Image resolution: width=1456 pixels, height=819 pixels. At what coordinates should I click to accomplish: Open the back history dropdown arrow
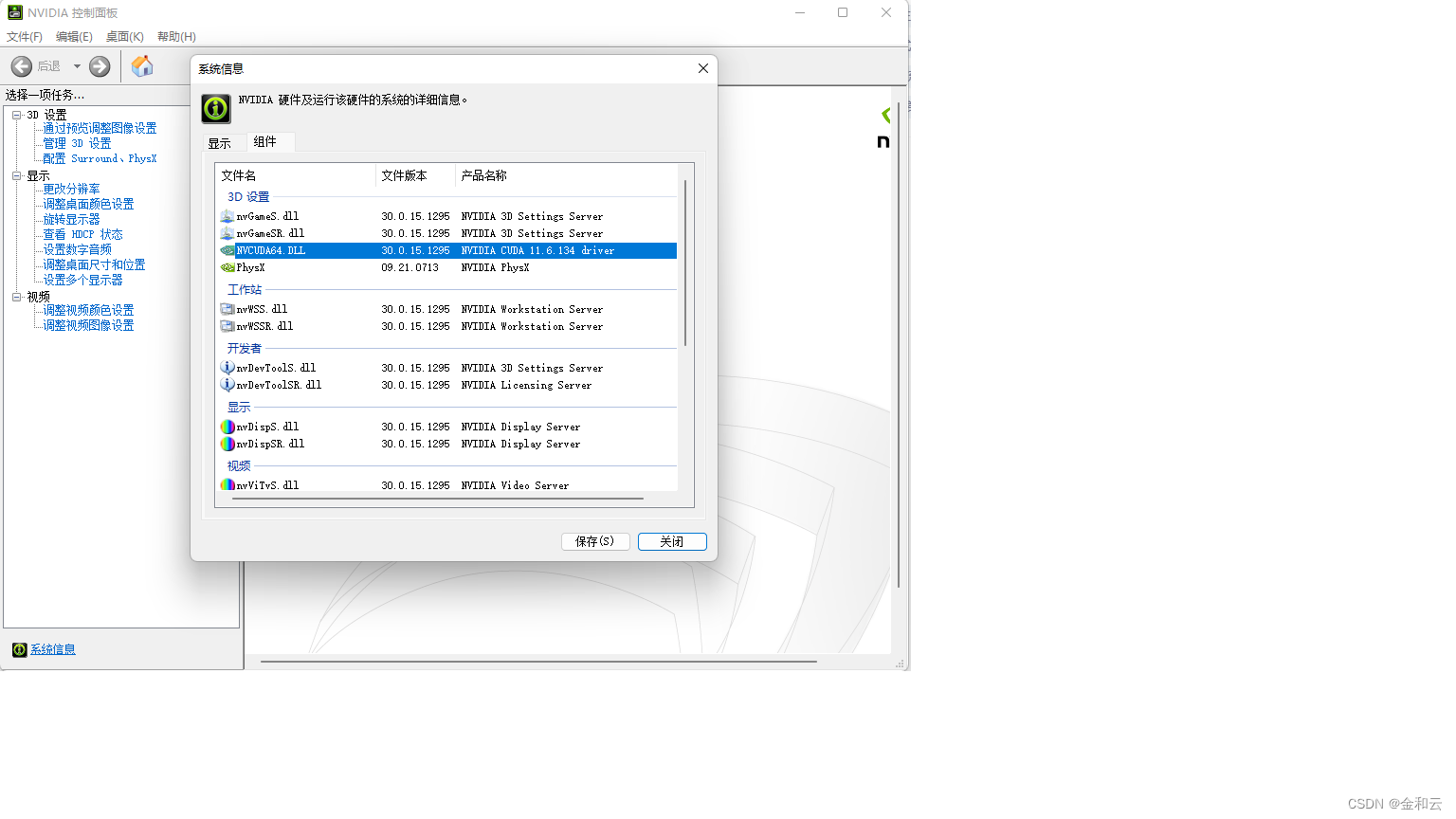coord(77,66)
